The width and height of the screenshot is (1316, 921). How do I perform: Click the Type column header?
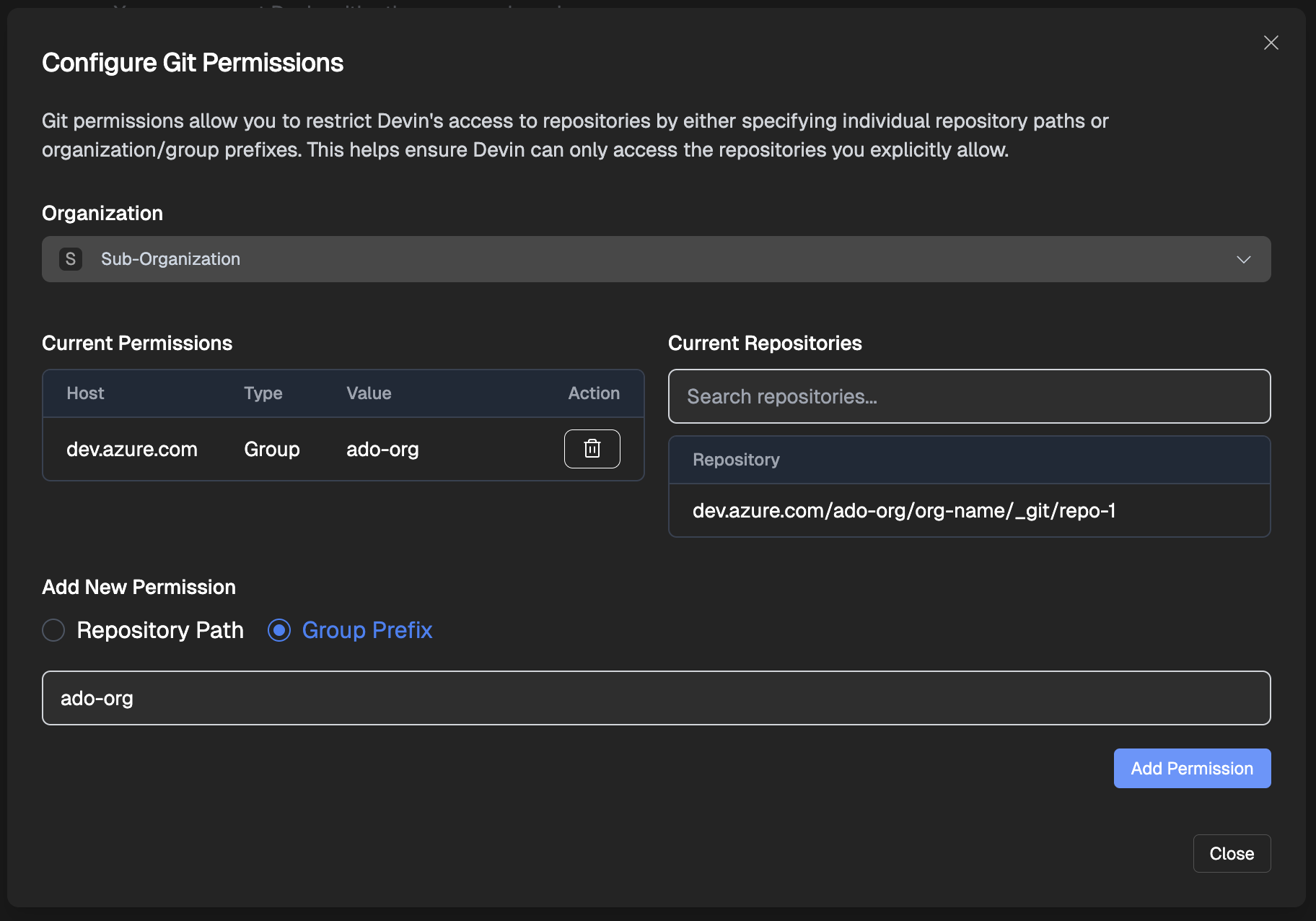263,393
